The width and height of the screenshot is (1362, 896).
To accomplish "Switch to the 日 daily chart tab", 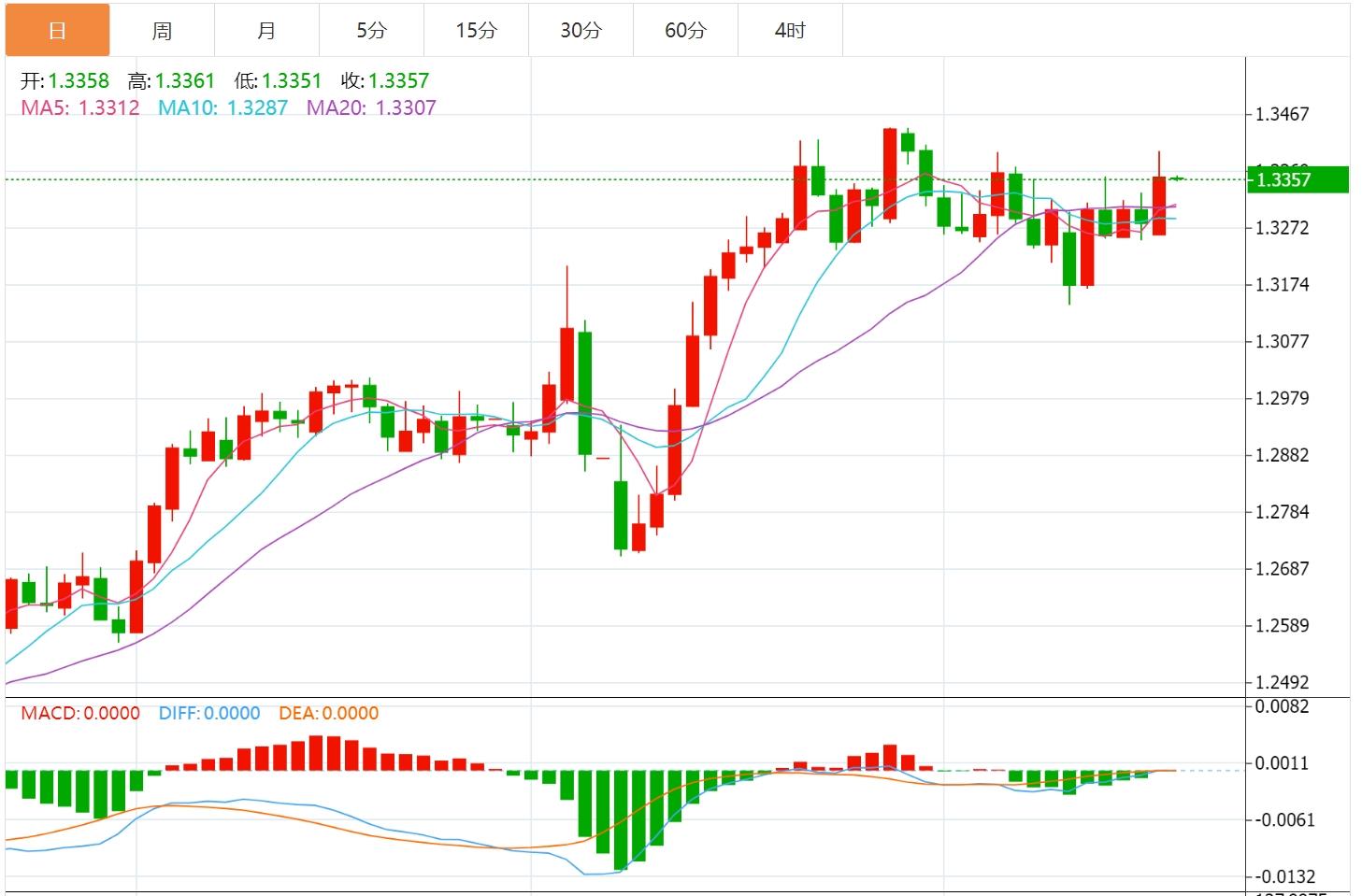I will point(58,31).
